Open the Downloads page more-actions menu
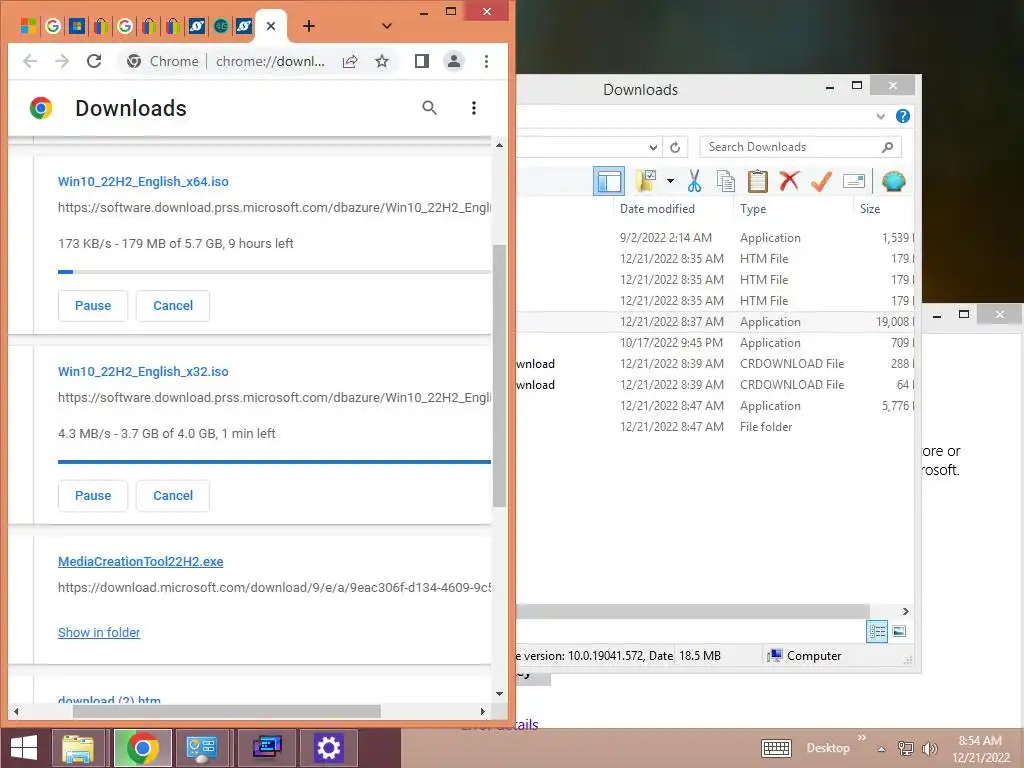Image resolution: width=1024 pixels, height=768 pixels. pyautogui.click(x=473, y=108)
